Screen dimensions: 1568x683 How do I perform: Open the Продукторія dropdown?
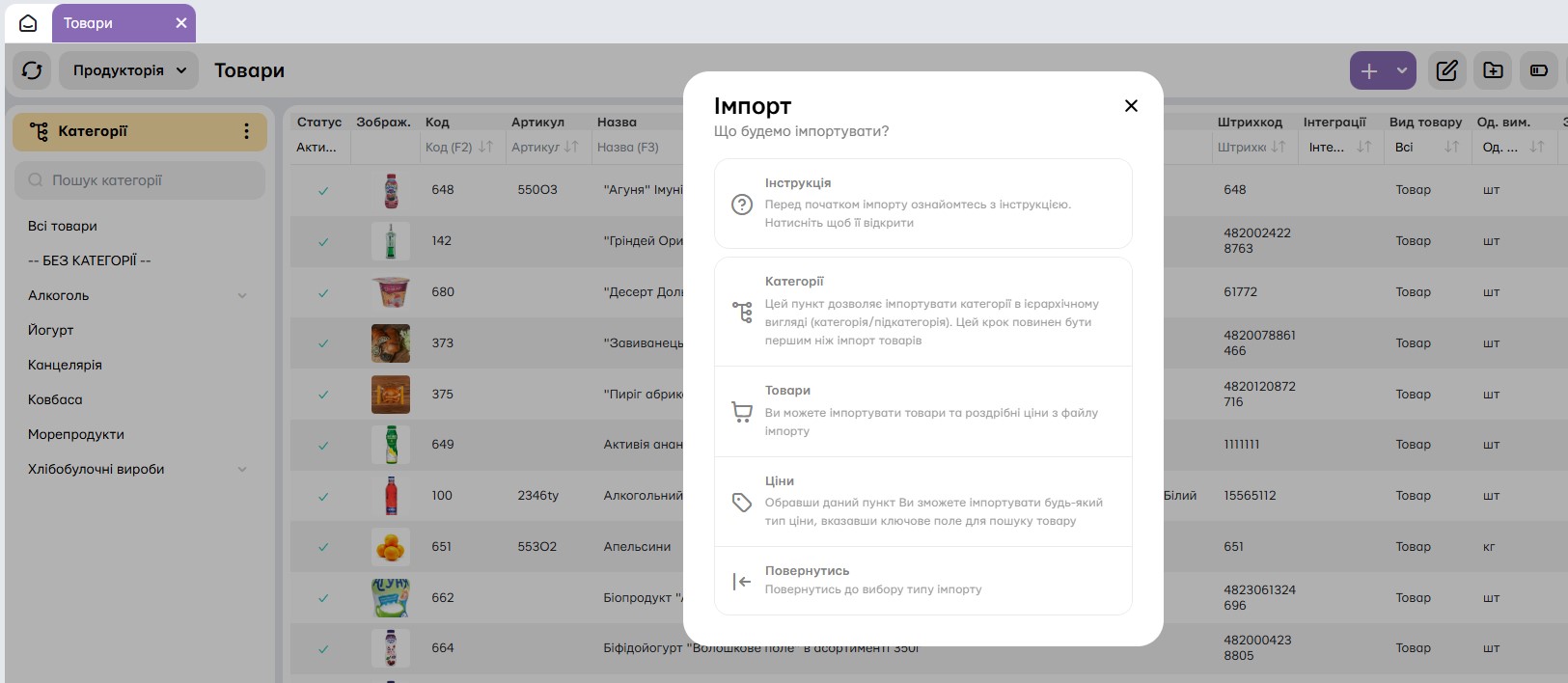pyautogui.click(x=129, y=70)
